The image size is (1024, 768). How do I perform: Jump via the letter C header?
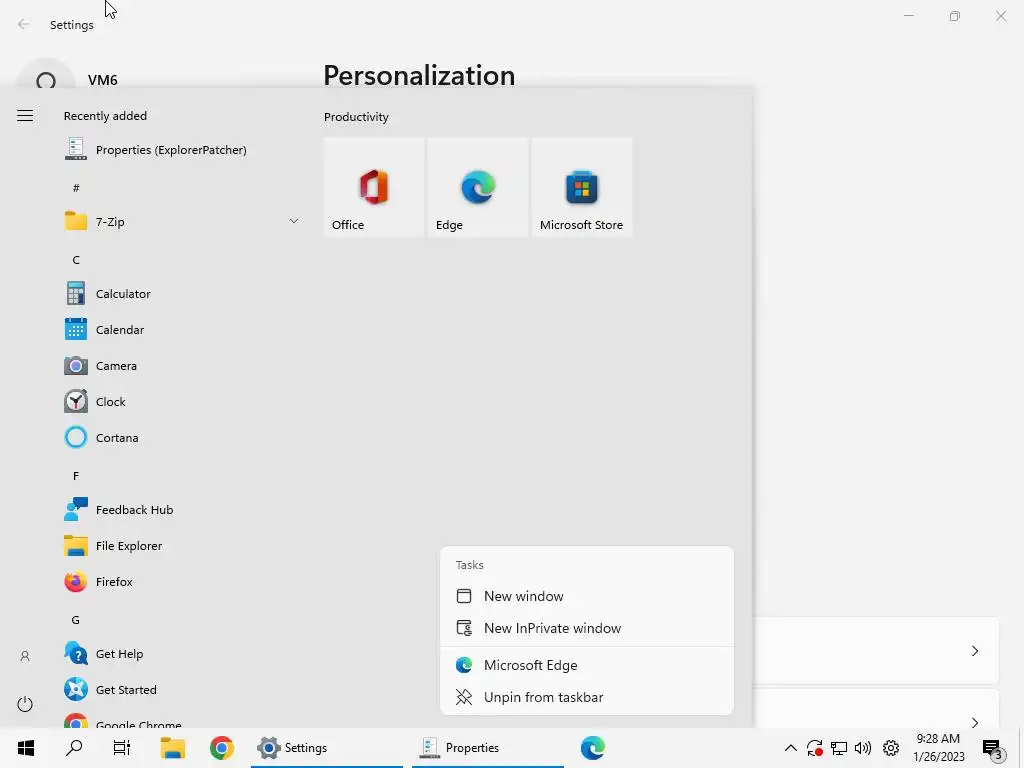[76, 260]
